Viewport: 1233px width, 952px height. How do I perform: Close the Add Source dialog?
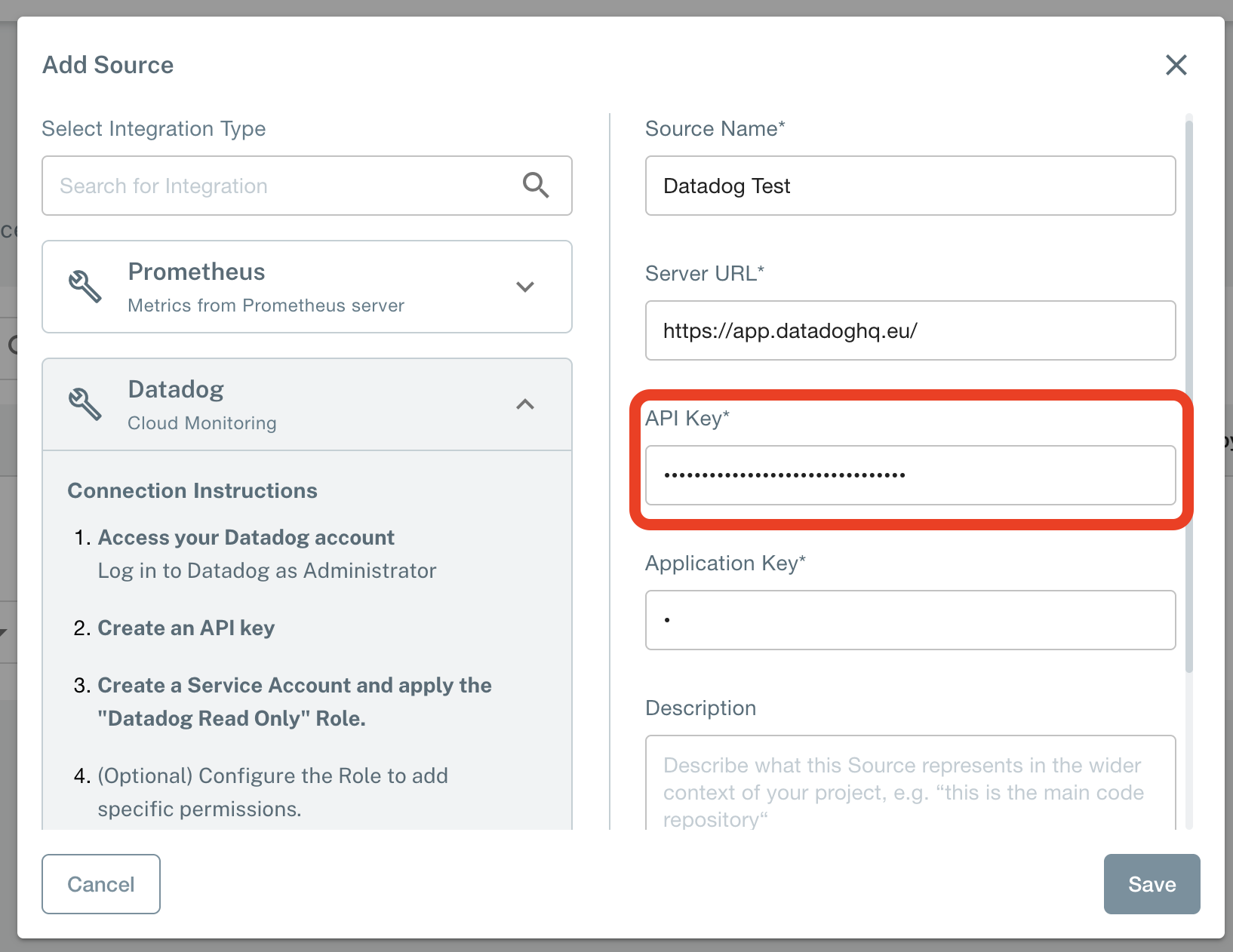(1176, 65)
